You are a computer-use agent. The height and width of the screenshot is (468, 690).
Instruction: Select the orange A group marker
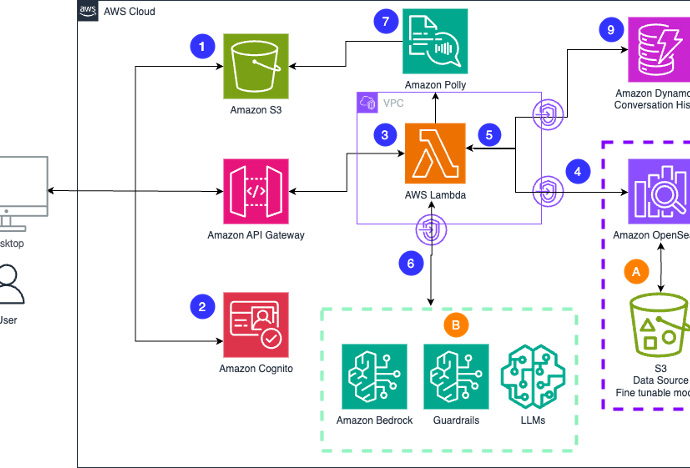[633, 270]
